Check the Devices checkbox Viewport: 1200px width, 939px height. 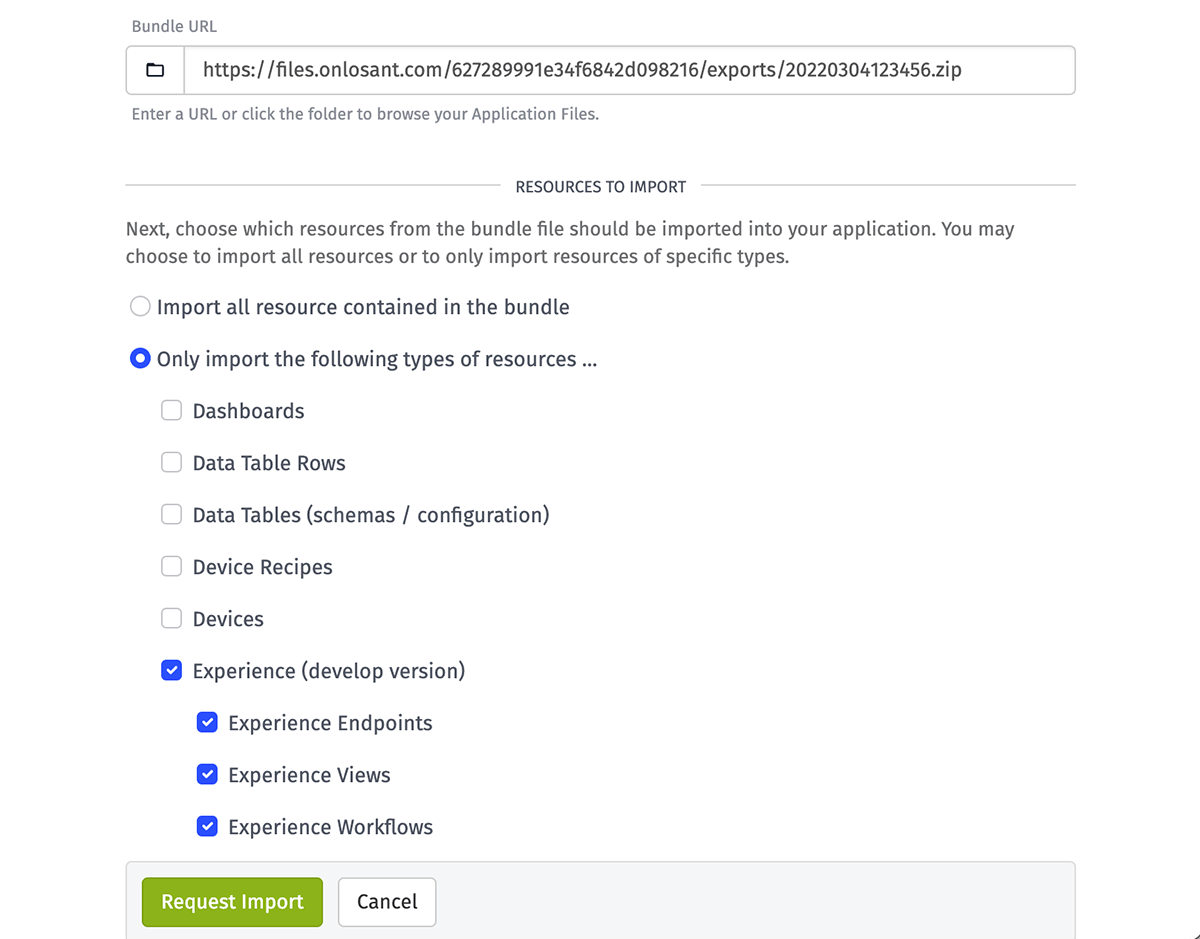tap(171, 618)
